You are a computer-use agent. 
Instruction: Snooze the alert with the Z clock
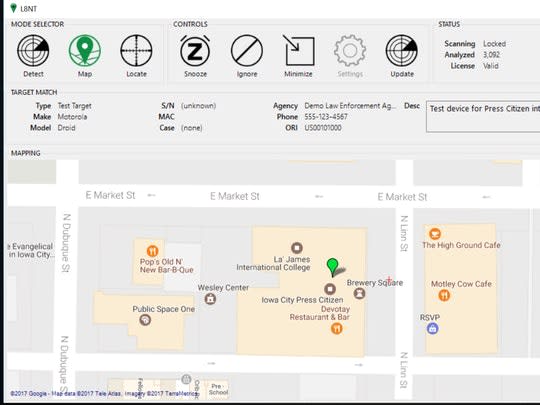click(195, 51)
